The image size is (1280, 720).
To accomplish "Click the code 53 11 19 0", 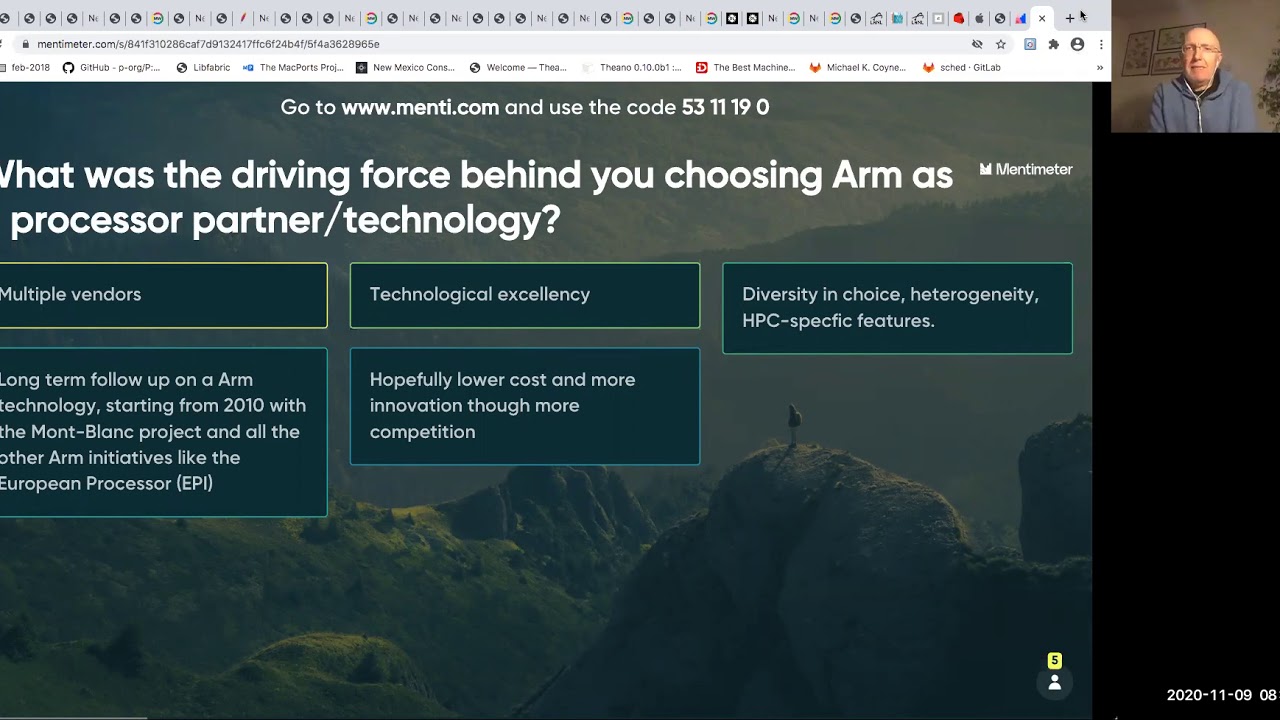I will pyautogui.click(x=725, y=107).
